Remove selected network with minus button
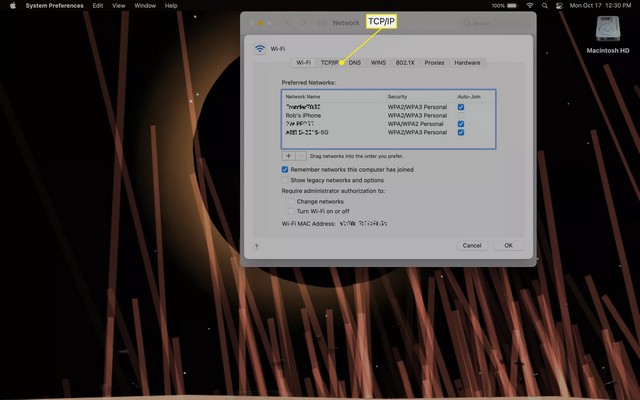This screenshot has width=640, height=400. [x=301, y=156]
